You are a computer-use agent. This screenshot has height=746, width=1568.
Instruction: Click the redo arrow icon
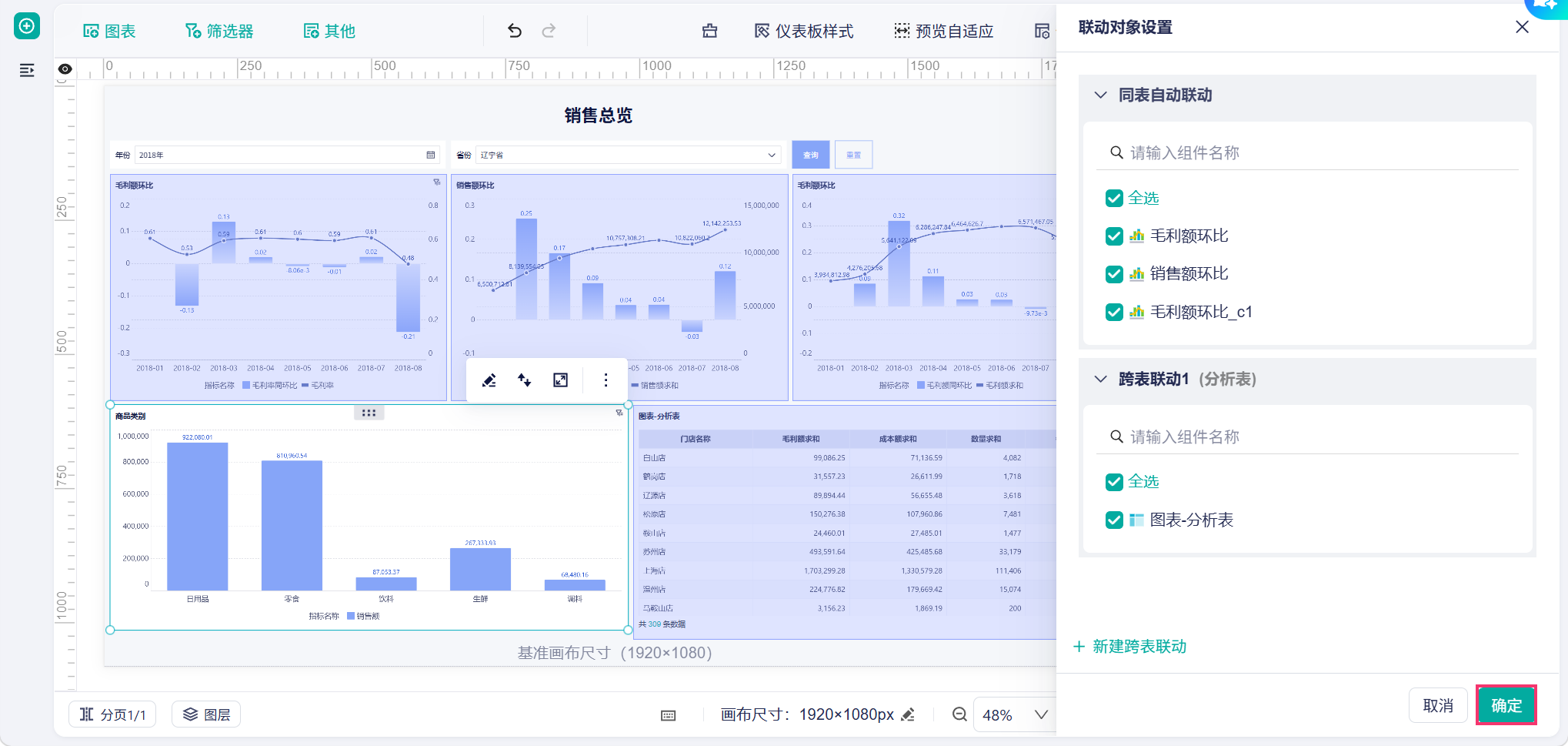[549, 31]
